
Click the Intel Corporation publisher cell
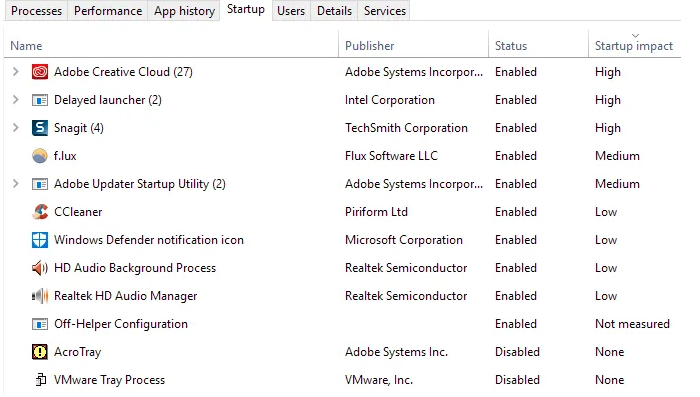(x=390, y=100)
